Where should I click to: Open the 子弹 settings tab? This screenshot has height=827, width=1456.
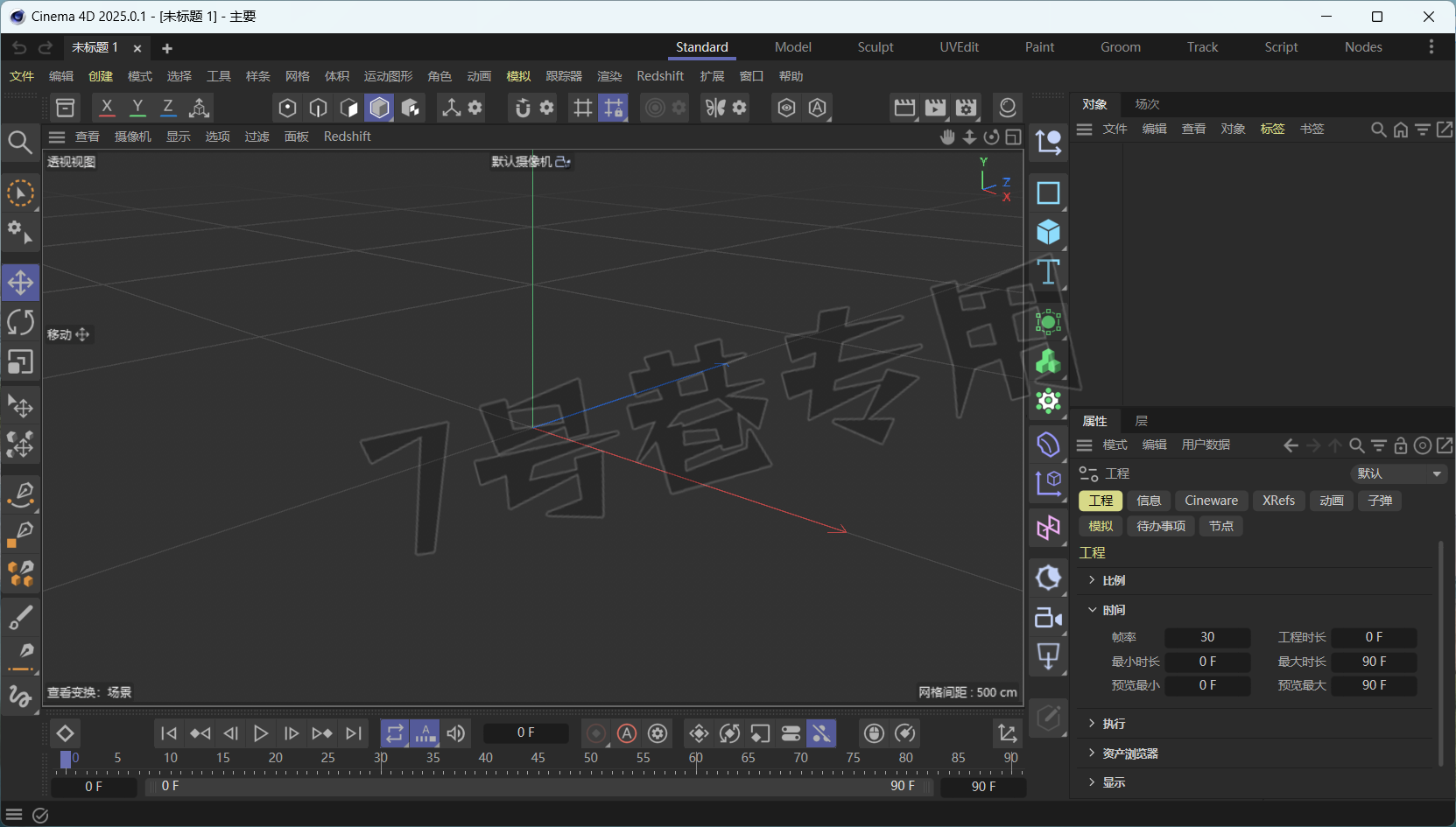[1380, 501]
